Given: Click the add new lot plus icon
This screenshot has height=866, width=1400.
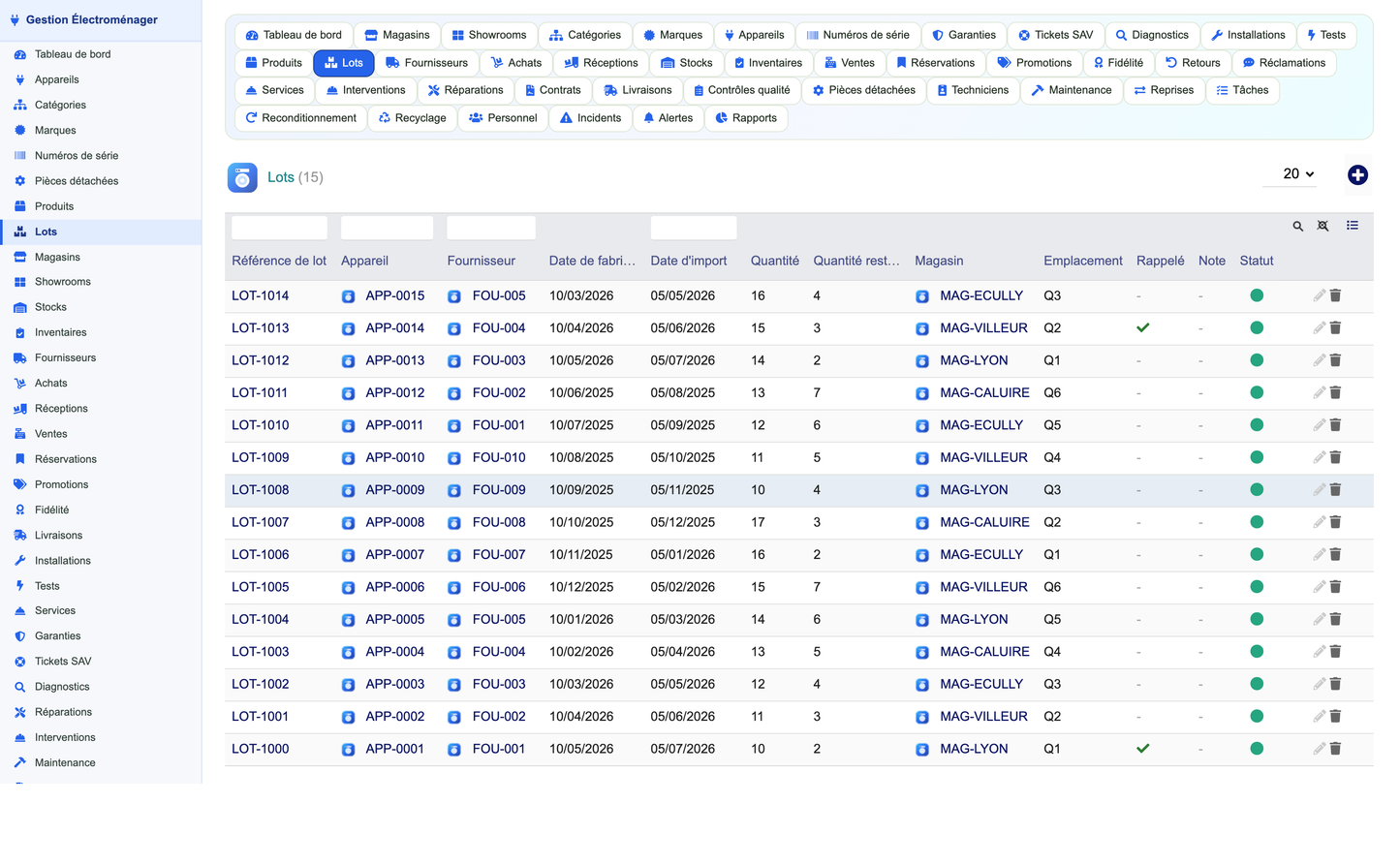Looking at the screenshot, I should [1357, 174].
